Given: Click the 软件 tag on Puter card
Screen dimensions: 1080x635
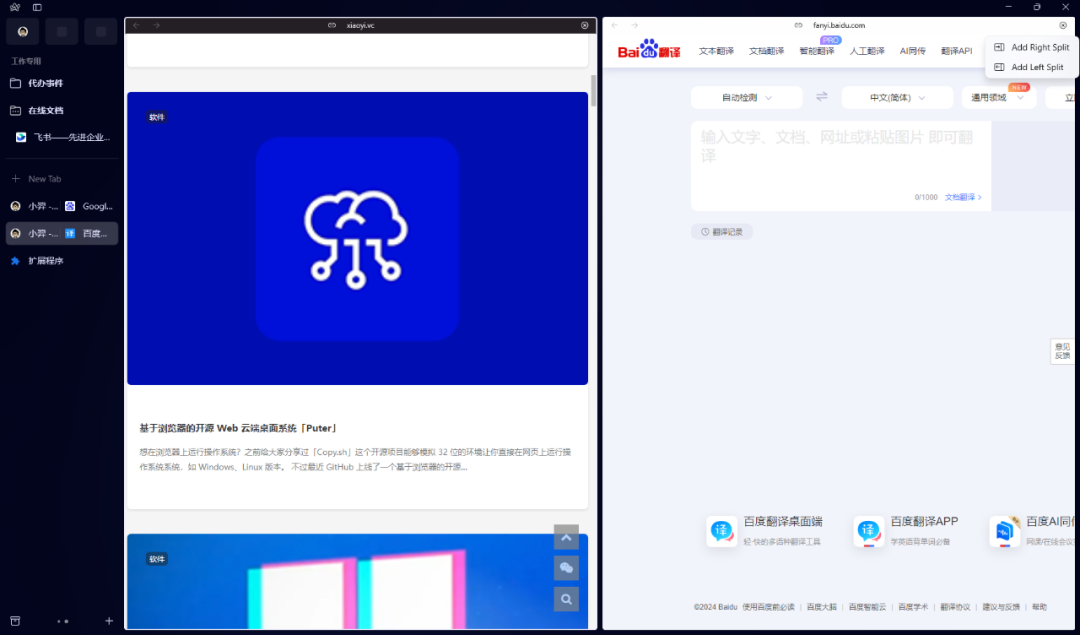Looking at the screenshot, I should 157,117.
